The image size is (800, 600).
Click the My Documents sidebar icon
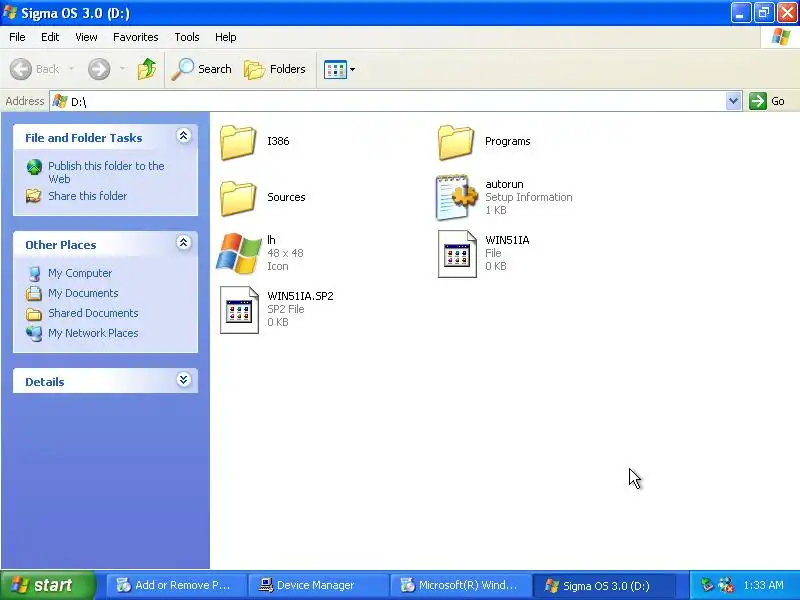tap(34, 293)
